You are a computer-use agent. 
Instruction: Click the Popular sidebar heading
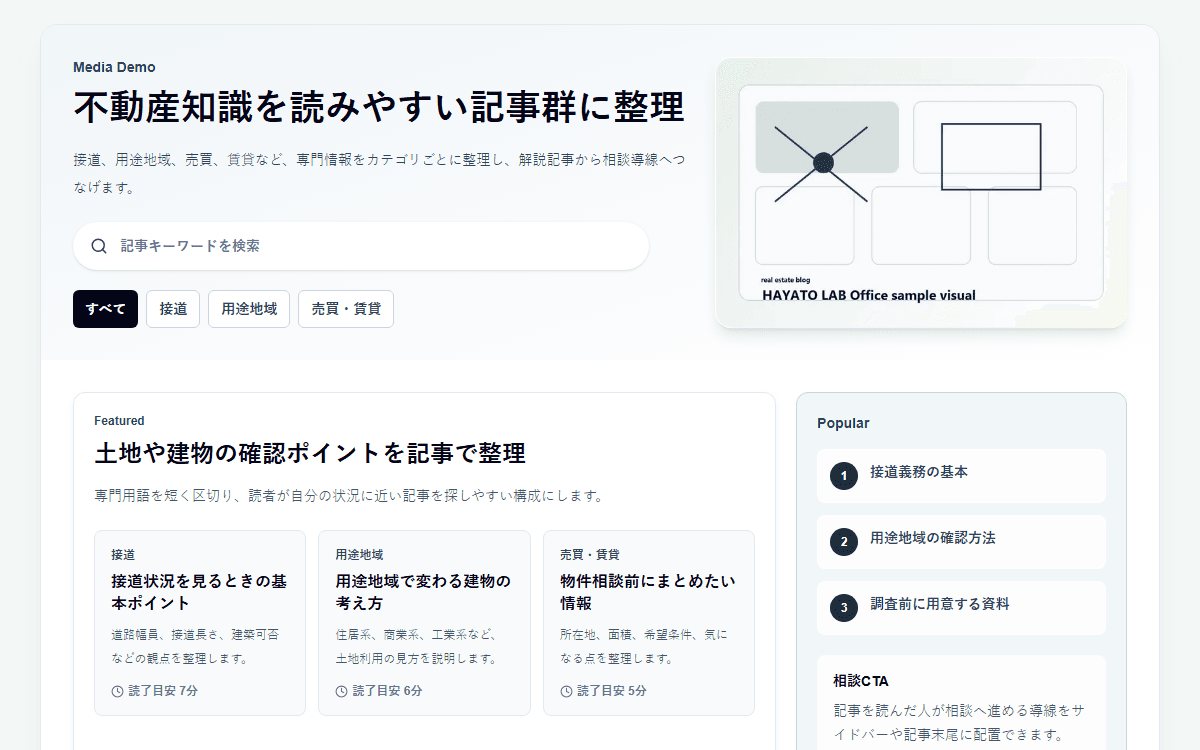point(843,423)
